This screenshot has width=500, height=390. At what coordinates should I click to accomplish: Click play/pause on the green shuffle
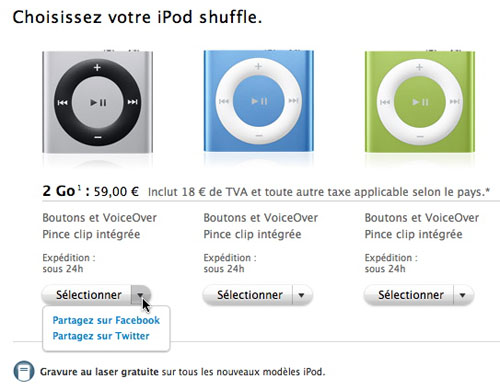(x=420, y=102)
